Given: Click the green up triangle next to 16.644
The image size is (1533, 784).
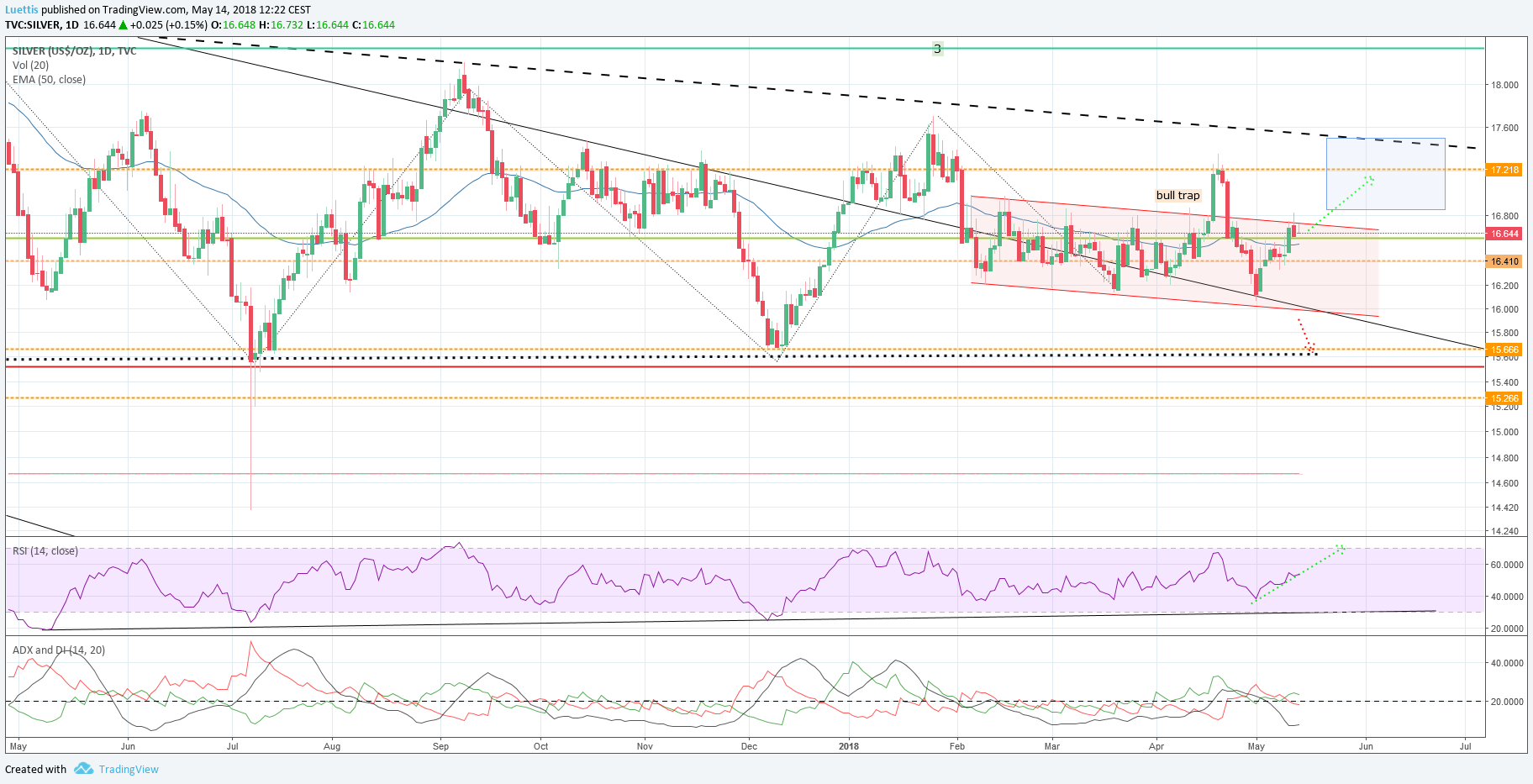Looking at the screenshot, I should tap(123, 25).
